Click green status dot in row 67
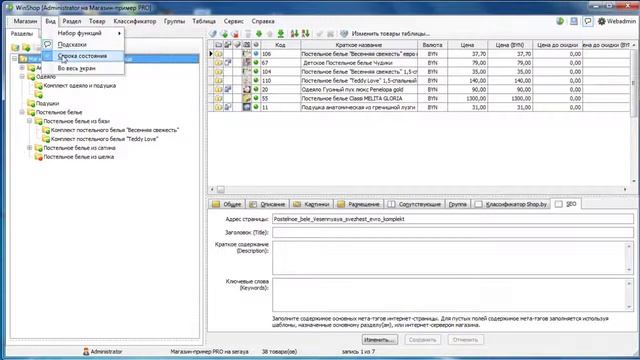640x360 pixels. (x=256, y=63)
